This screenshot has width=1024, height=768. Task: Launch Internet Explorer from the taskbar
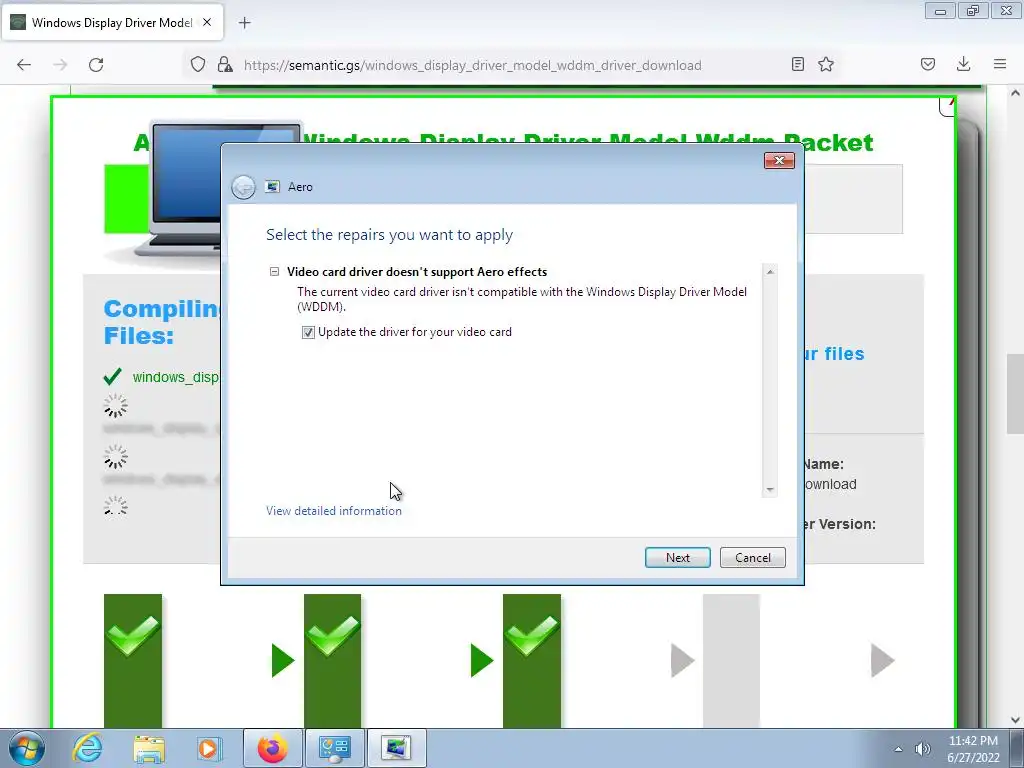pos(88,748)
